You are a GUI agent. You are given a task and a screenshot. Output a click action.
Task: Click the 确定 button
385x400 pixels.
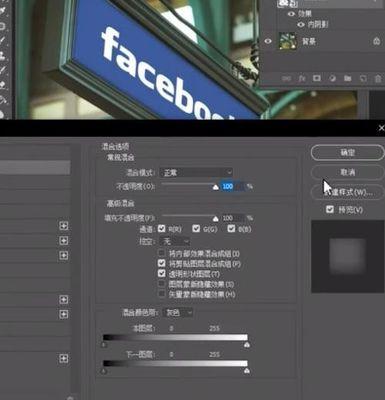(x=347, y=153)
